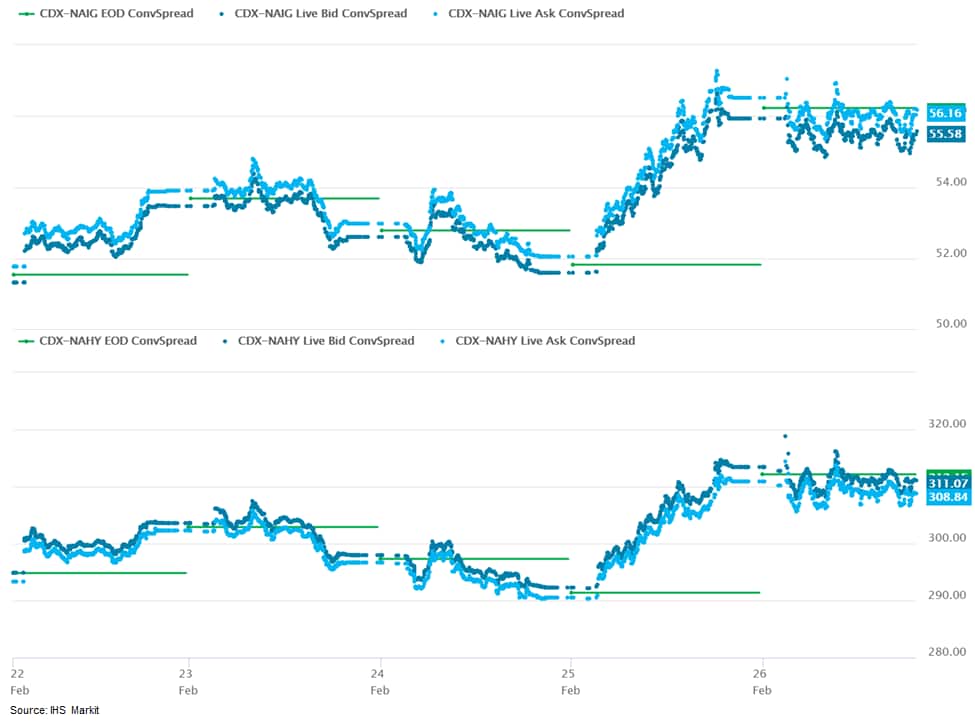The height and width of the screenshot is (723, 975).
Task: Click the 23 Feb date marker
Action: click(187, 683)
